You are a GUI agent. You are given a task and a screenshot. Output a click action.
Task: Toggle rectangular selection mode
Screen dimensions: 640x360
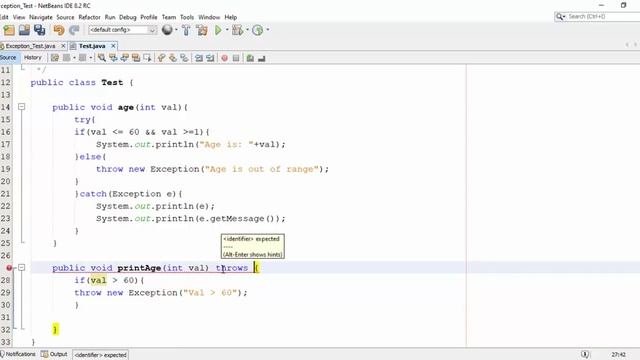coord(147,58)
